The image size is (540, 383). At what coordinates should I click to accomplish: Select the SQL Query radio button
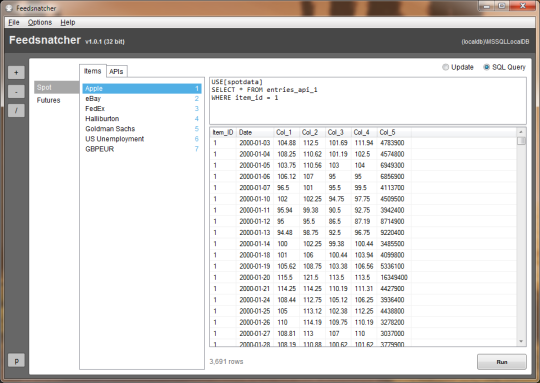click(x=486, y=67)
